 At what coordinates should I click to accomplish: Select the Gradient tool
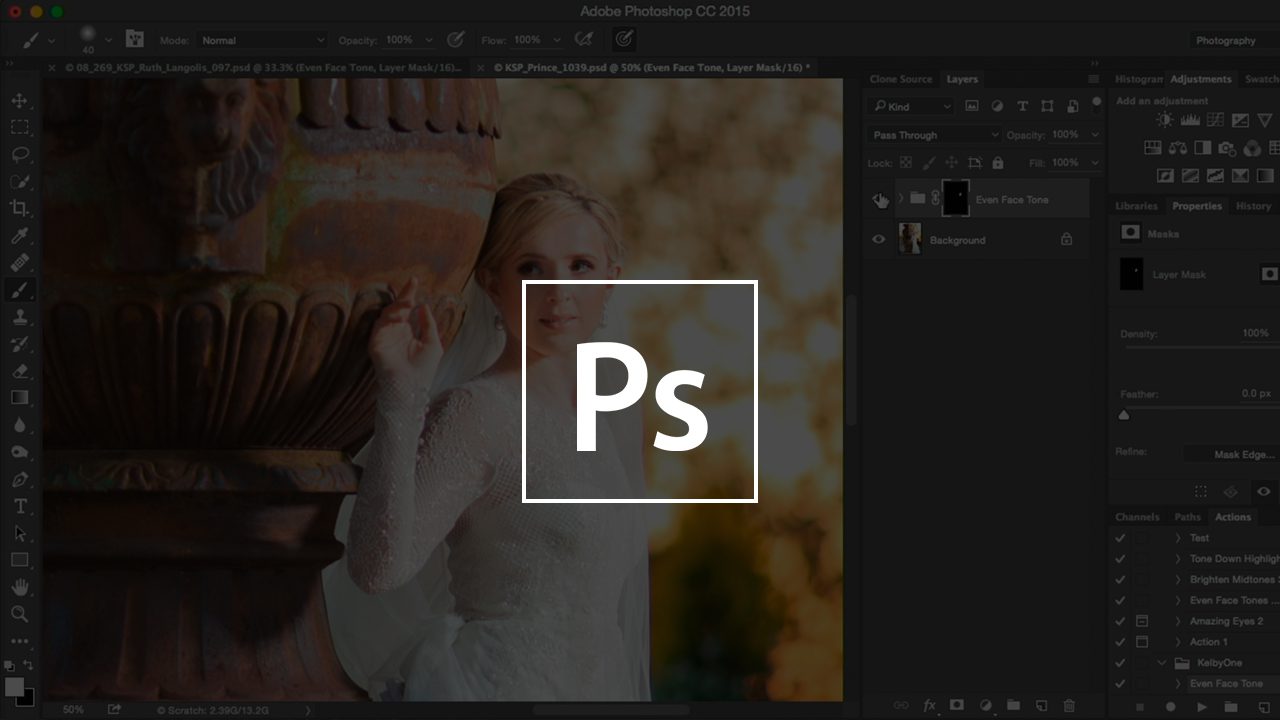[x=19, y=398]
